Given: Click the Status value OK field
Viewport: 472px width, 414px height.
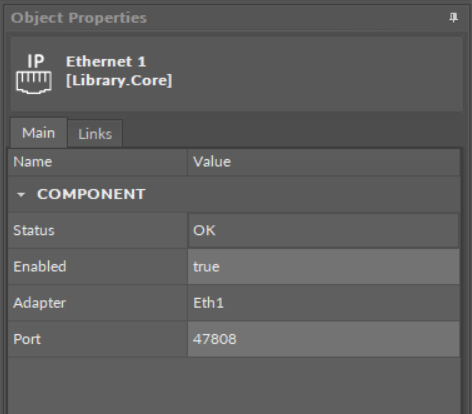Looking at the screenshot, I should (324, 230).
